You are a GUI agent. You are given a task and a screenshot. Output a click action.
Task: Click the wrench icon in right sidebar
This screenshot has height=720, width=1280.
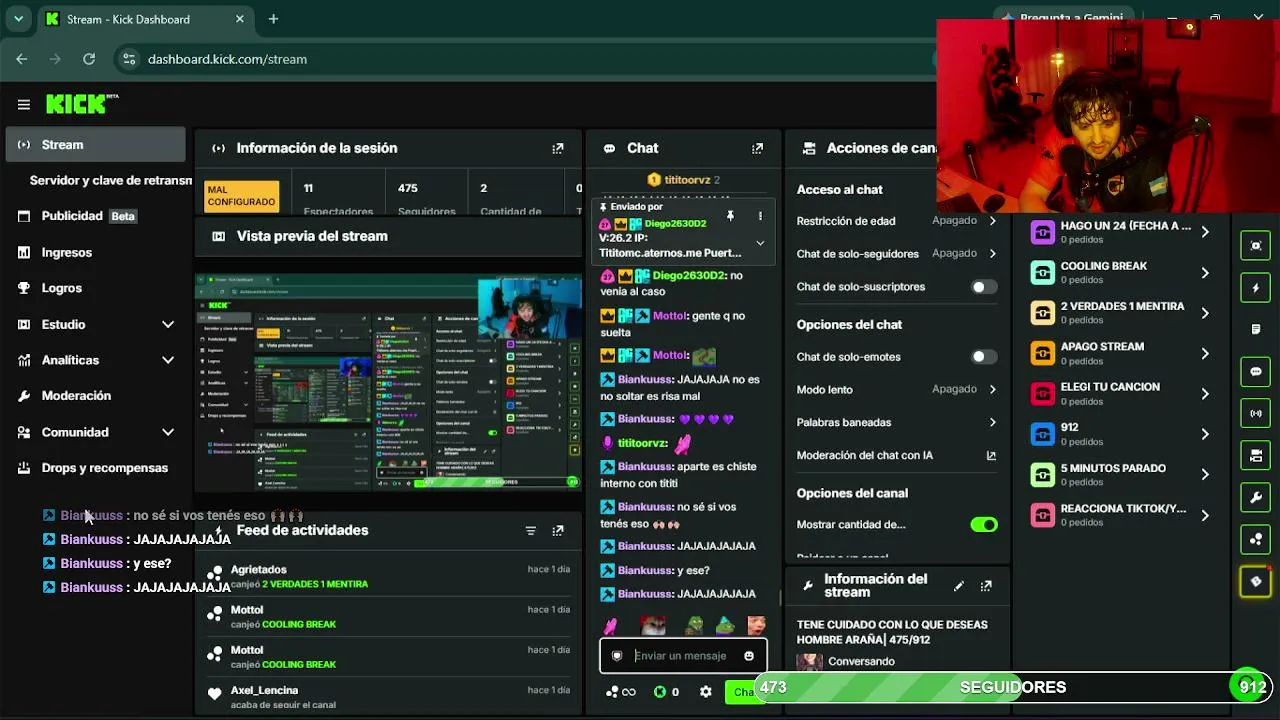coord(1256,497)
